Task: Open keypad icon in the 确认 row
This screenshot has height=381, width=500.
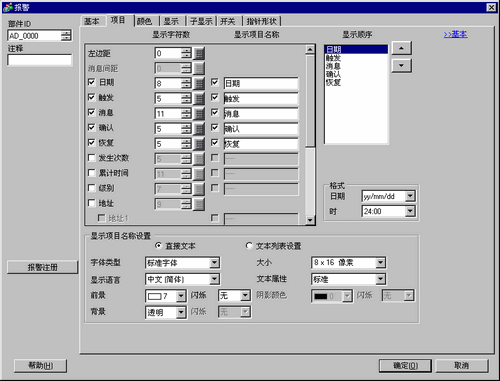Action: pos(199,129)
